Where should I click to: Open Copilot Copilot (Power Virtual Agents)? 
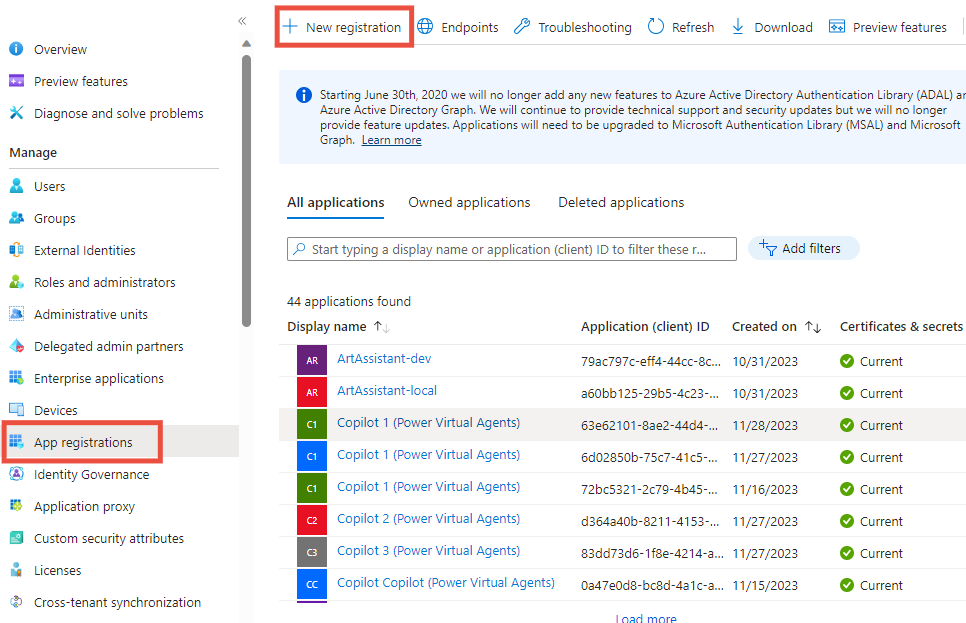click(445, 583)
